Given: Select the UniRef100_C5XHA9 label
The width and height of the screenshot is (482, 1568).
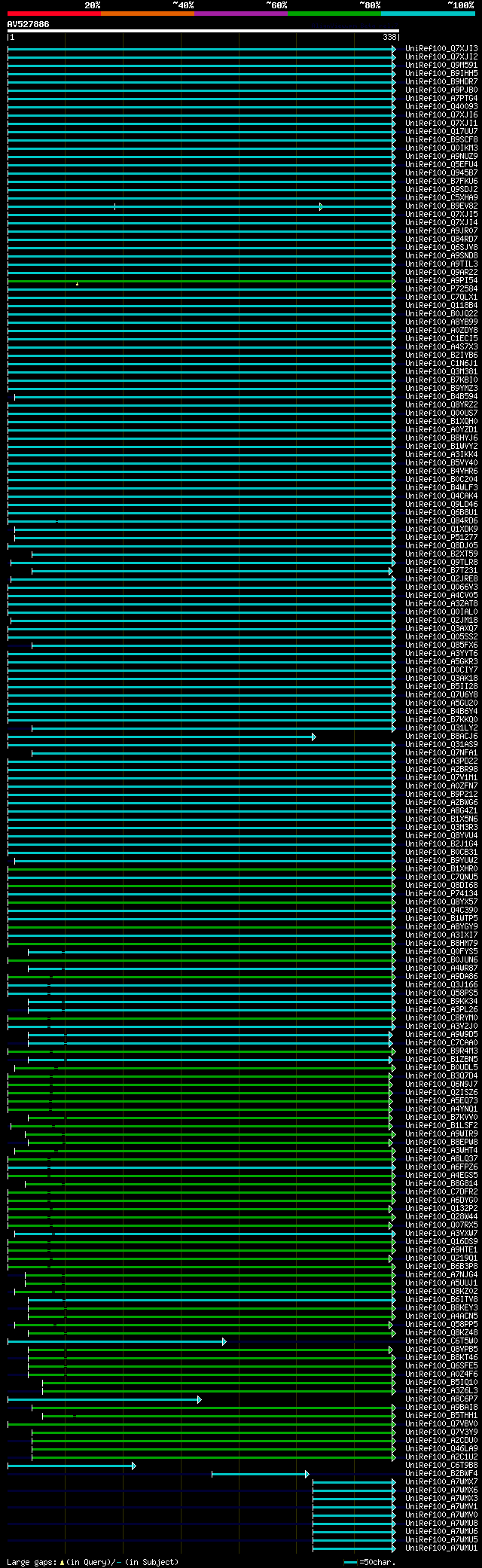Looking at the screenshot, I should pyautogui.click(x=441, y=197).
